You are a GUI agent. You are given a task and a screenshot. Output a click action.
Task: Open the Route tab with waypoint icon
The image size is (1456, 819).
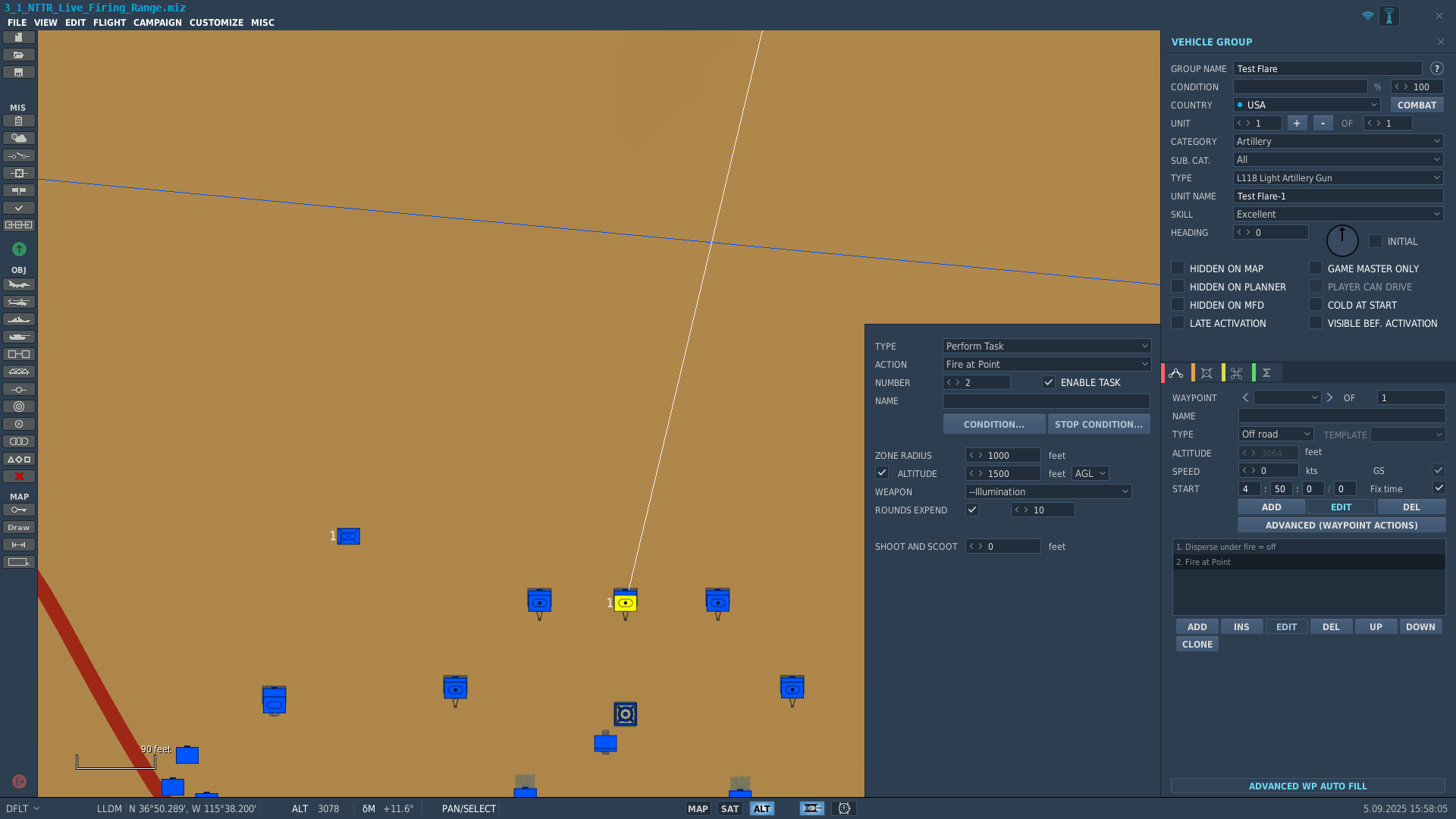1176,372
